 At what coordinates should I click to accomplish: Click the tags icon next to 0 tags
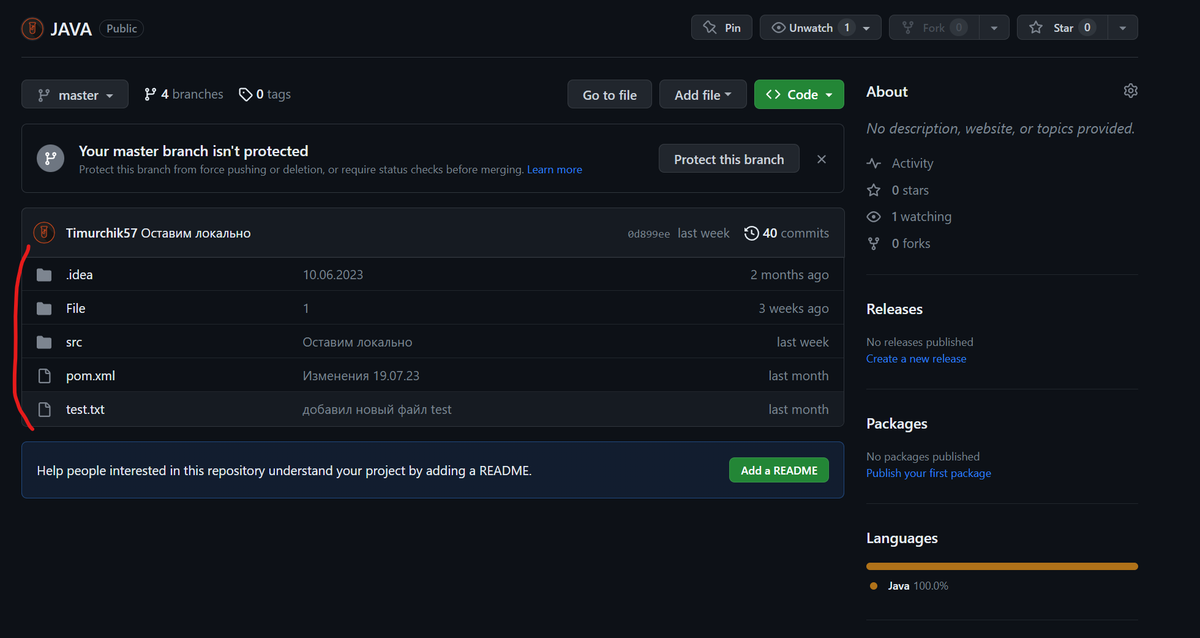pos(245,94)
